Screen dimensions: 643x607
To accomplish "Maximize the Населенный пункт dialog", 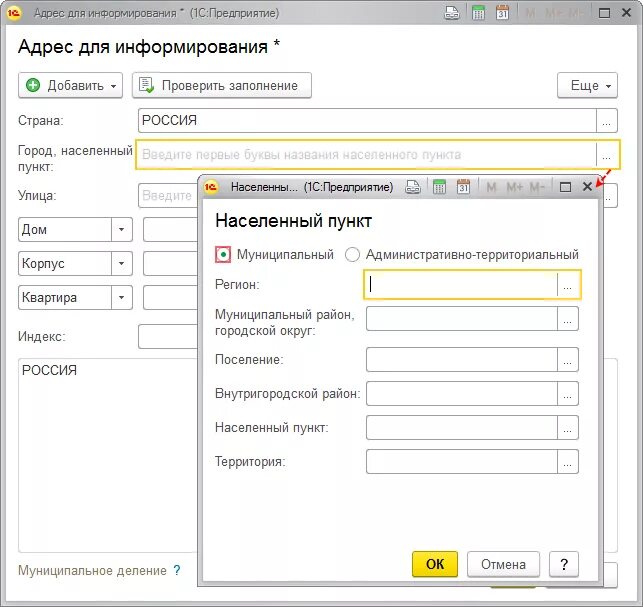I will click(565, 187).
